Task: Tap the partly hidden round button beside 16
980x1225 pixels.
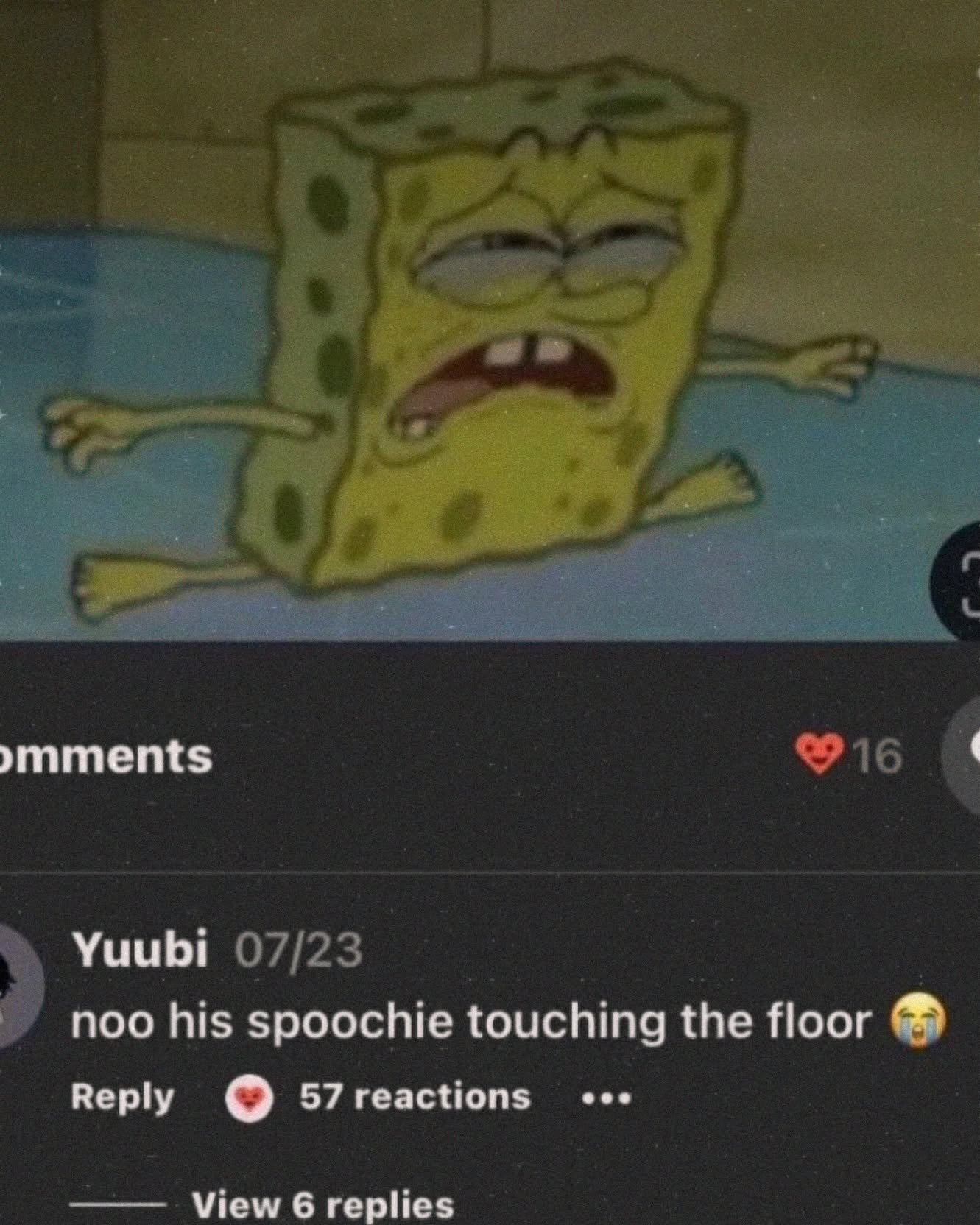Action: point(963,752)
